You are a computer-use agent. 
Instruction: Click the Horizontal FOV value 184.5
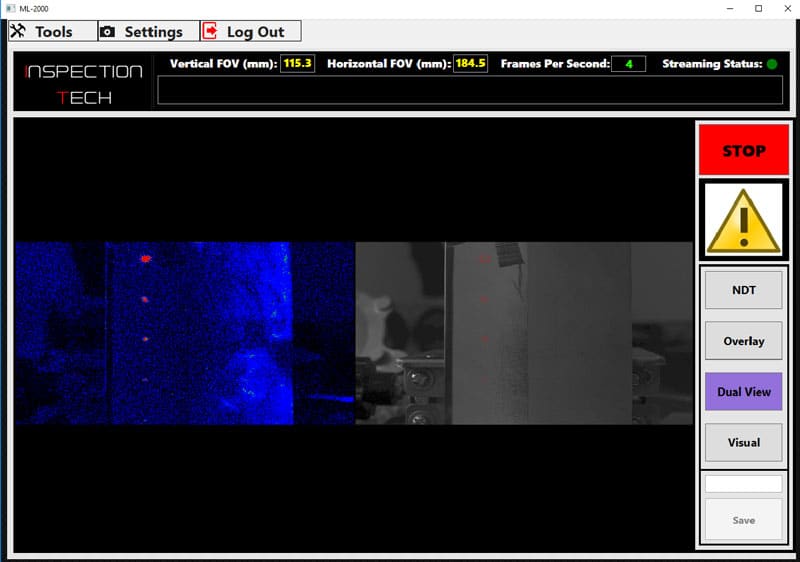click(470, 63)
